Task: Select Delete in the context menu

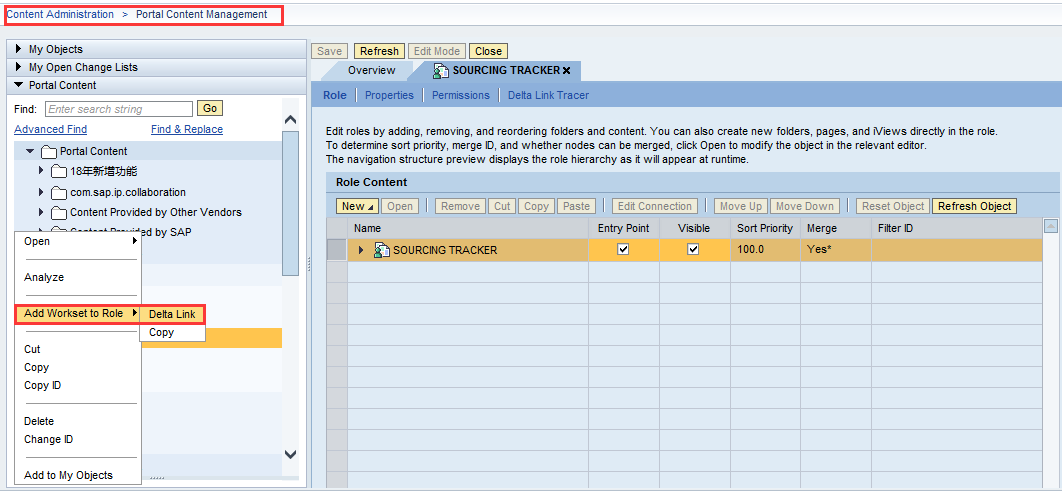Action: [39, 421]
